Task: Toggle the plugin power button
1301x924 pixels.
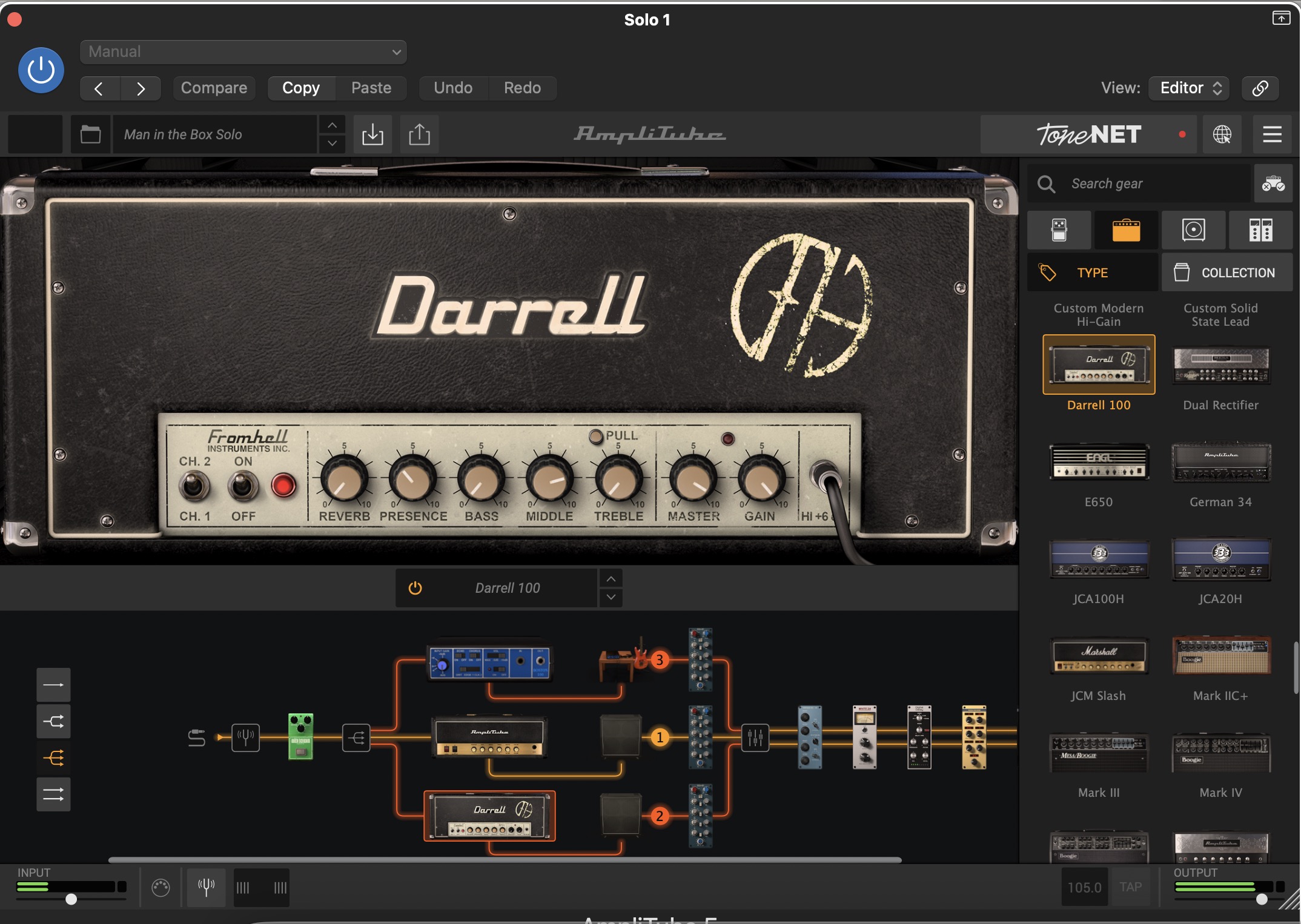Action: pos(41,70)
